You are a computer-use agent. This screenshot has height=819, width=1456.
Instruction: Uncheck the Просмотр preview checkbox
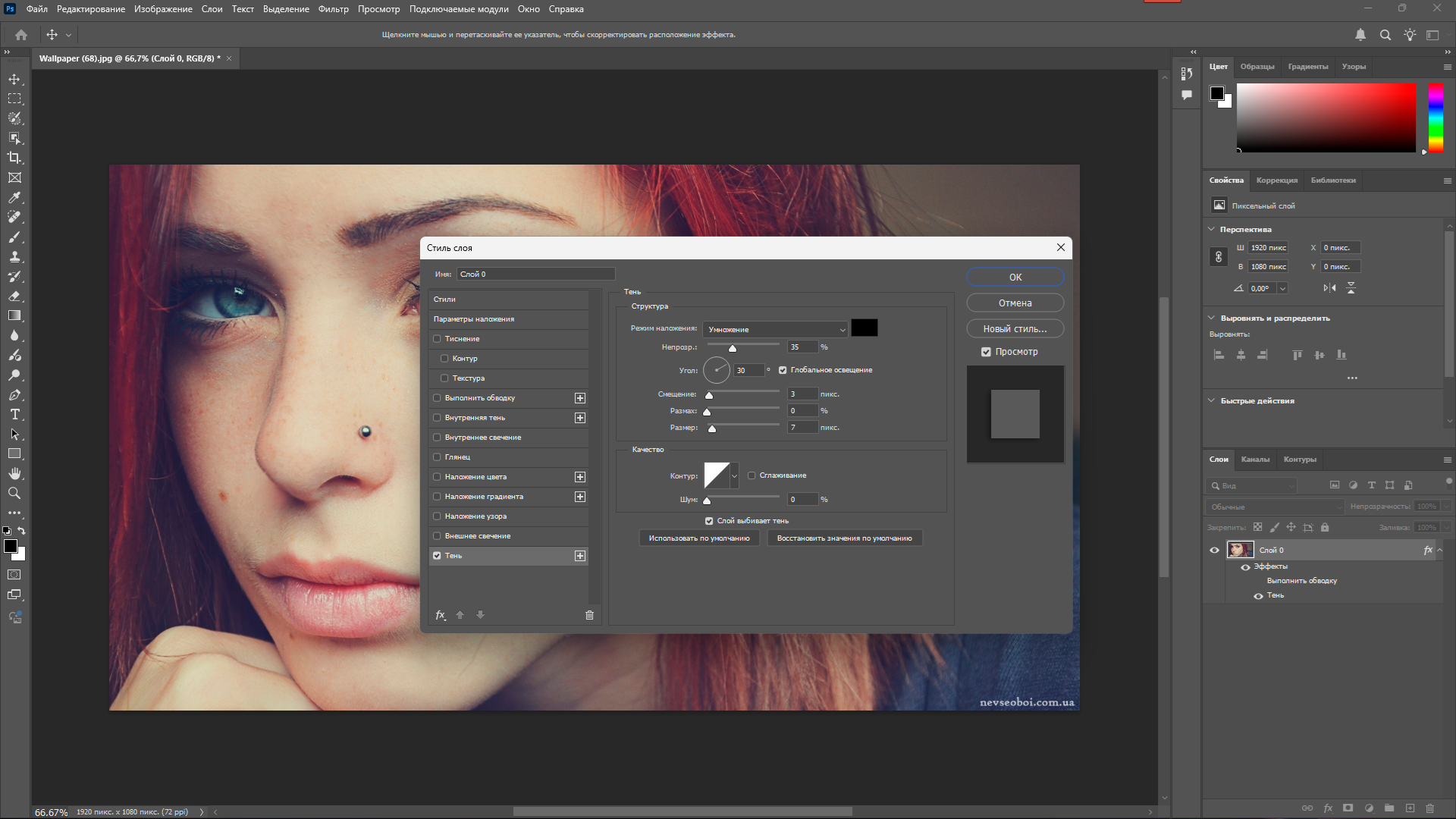pyautogui.click(x=986, y=352)
